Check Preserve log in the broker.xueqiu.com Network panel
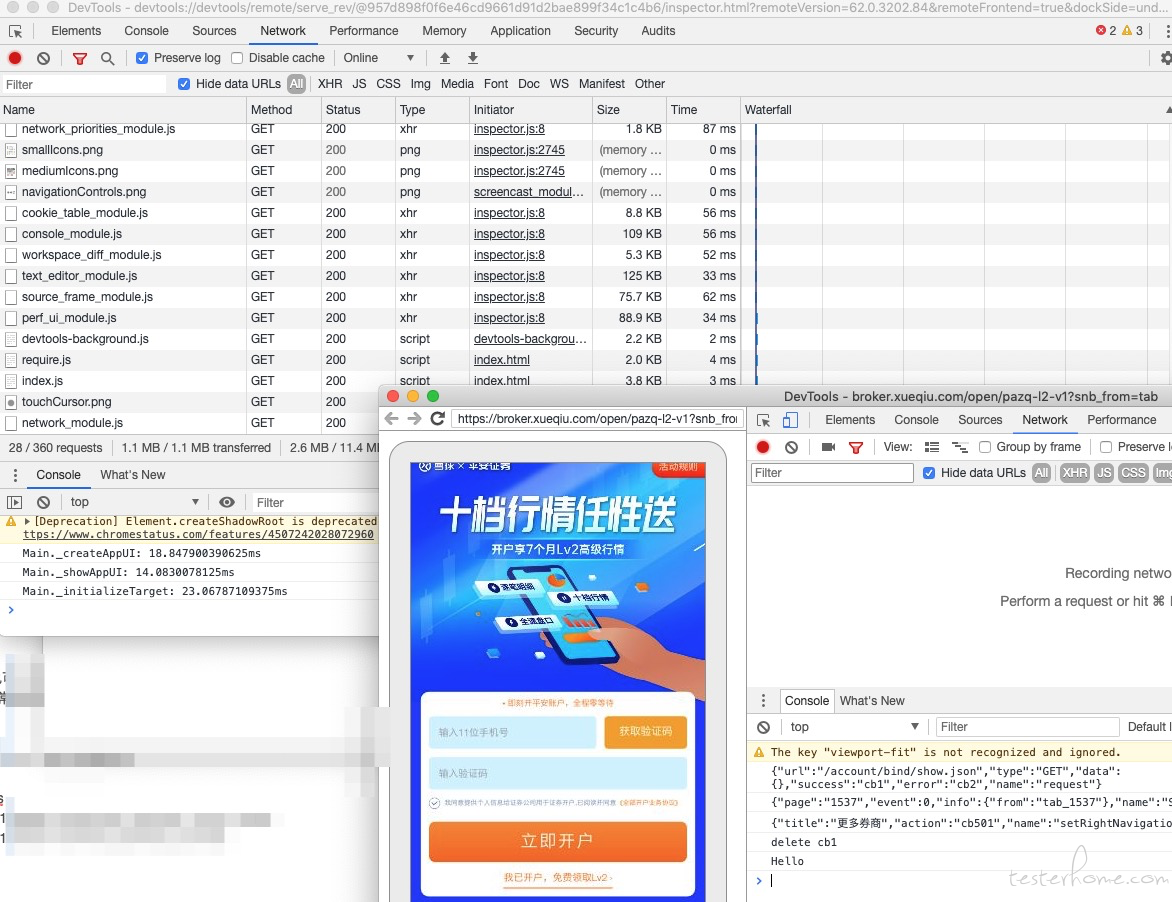Screen dimensions: 1172x902 point(1106,447)
